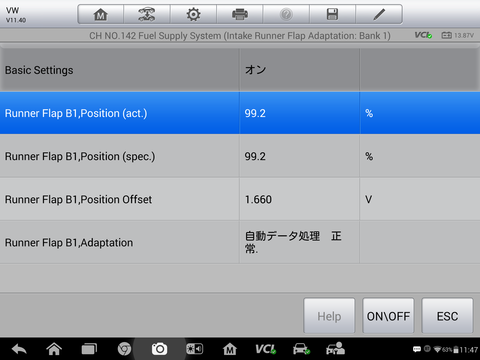Viewport: 480px width, 360px height.
Task: Select Runner Flap B1,Position Offset row
Action: click(x=240, y=199)
